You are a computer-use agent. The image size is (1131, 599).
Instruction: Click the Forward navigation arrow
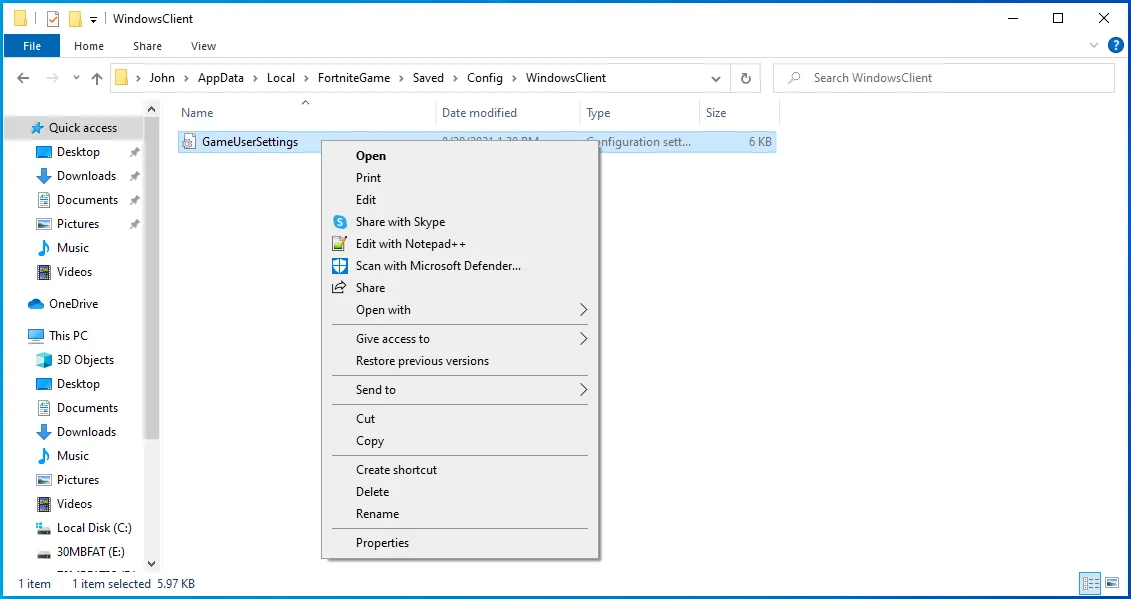coord(53,78)
